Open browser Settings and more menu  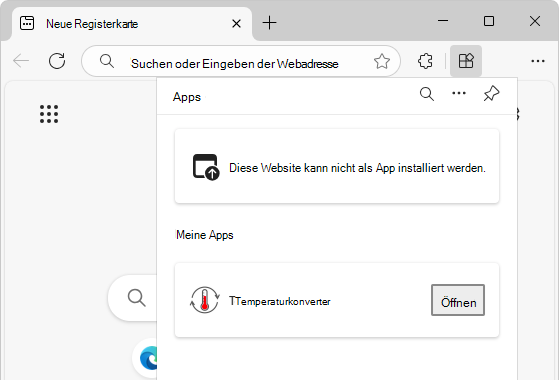(538, 61)
